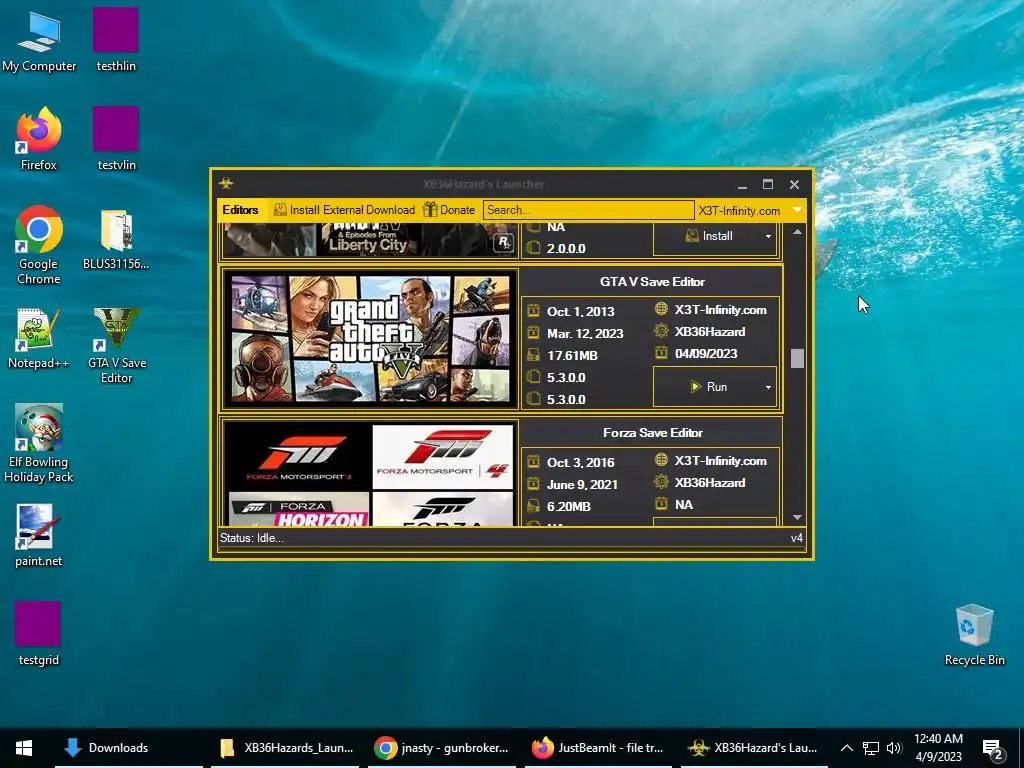Click XB36Hazard author in Forza entry

(x=710, y=483)
